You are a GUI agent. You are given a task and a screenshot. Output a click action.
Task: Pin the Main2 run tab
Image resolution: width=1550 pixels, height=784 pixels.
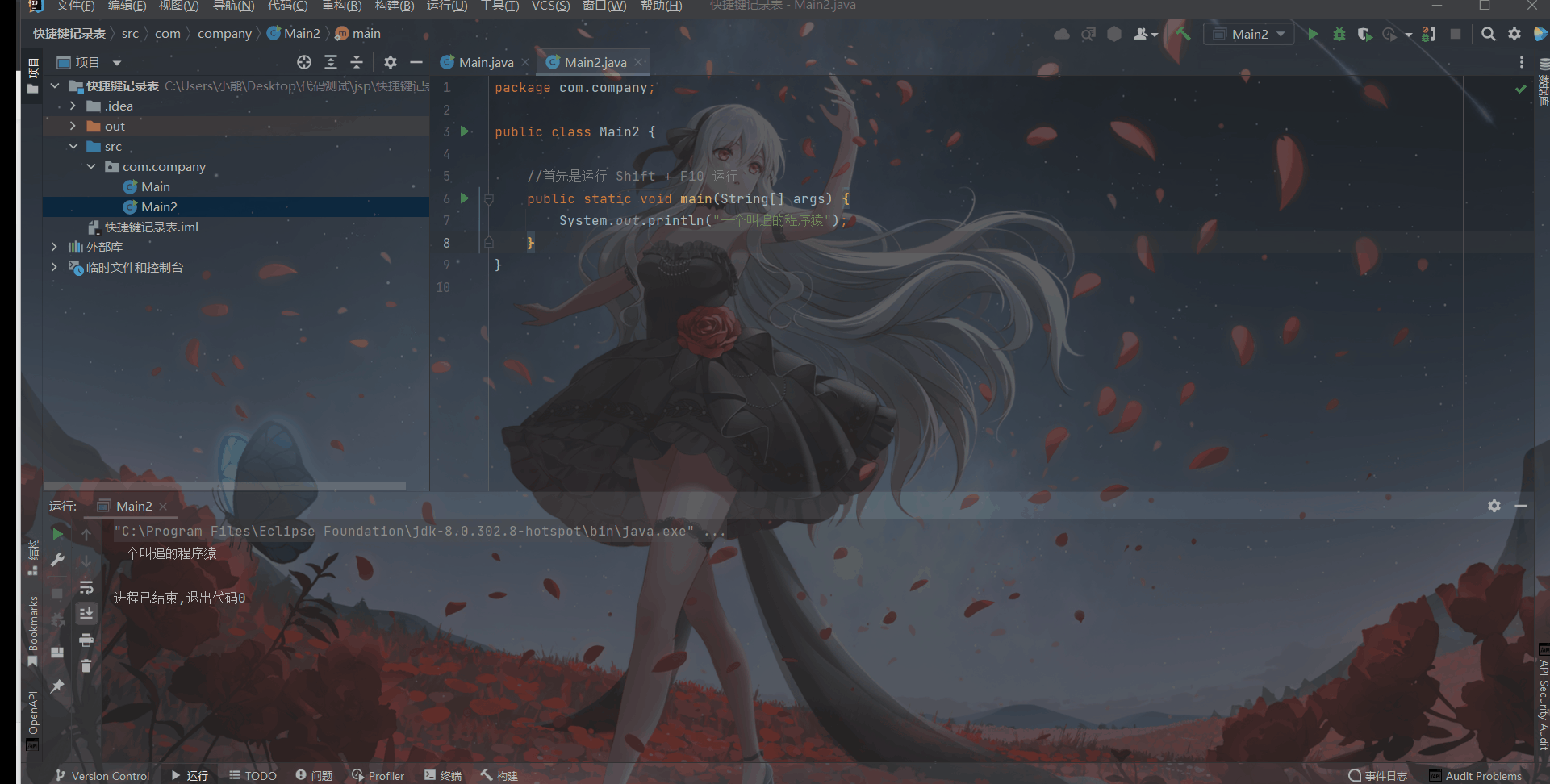57,686
